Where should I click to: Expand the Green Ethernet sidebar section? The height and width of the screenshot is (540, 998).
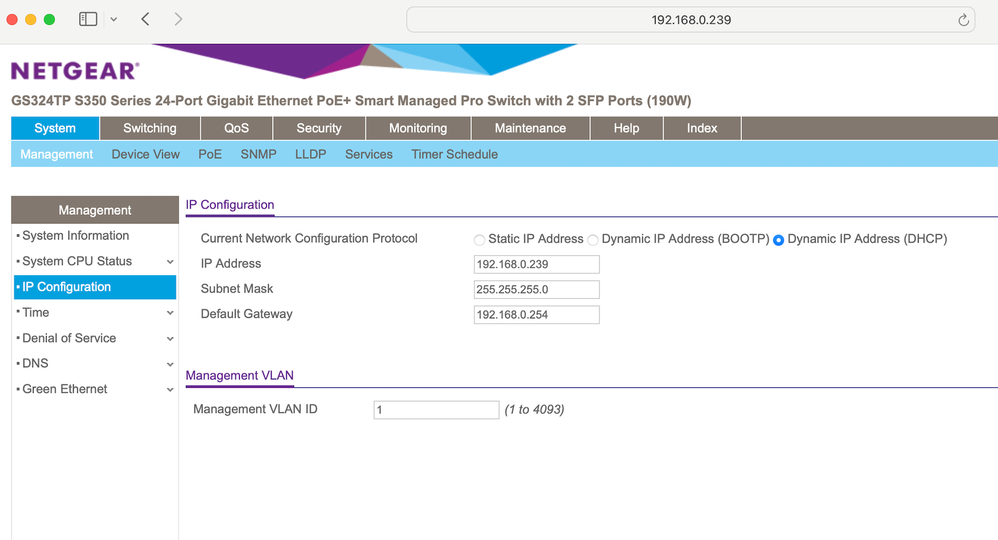170,390
